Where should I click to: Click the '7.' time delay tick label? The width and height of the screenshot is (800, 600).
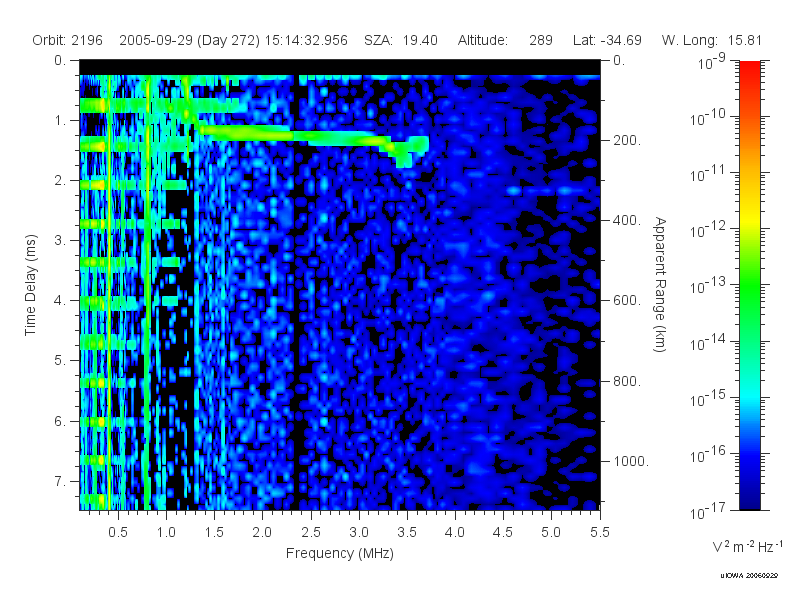[x=60, y=481]
